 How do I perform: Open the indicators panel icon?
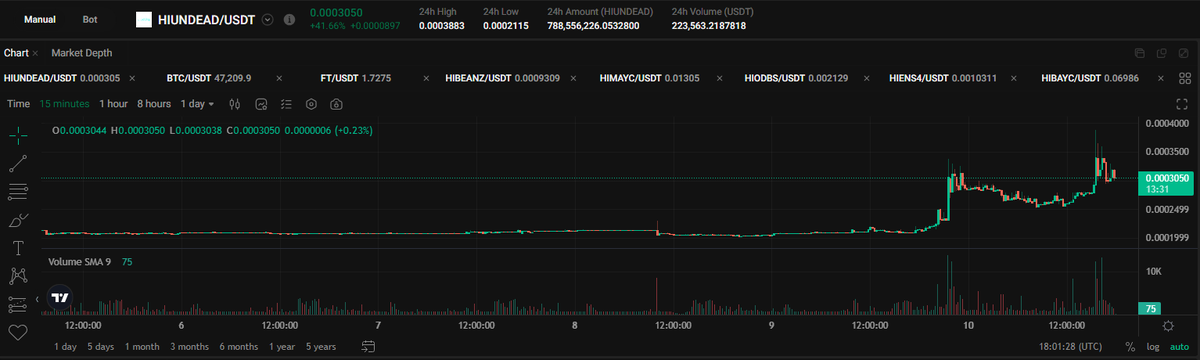coord(261,104)
